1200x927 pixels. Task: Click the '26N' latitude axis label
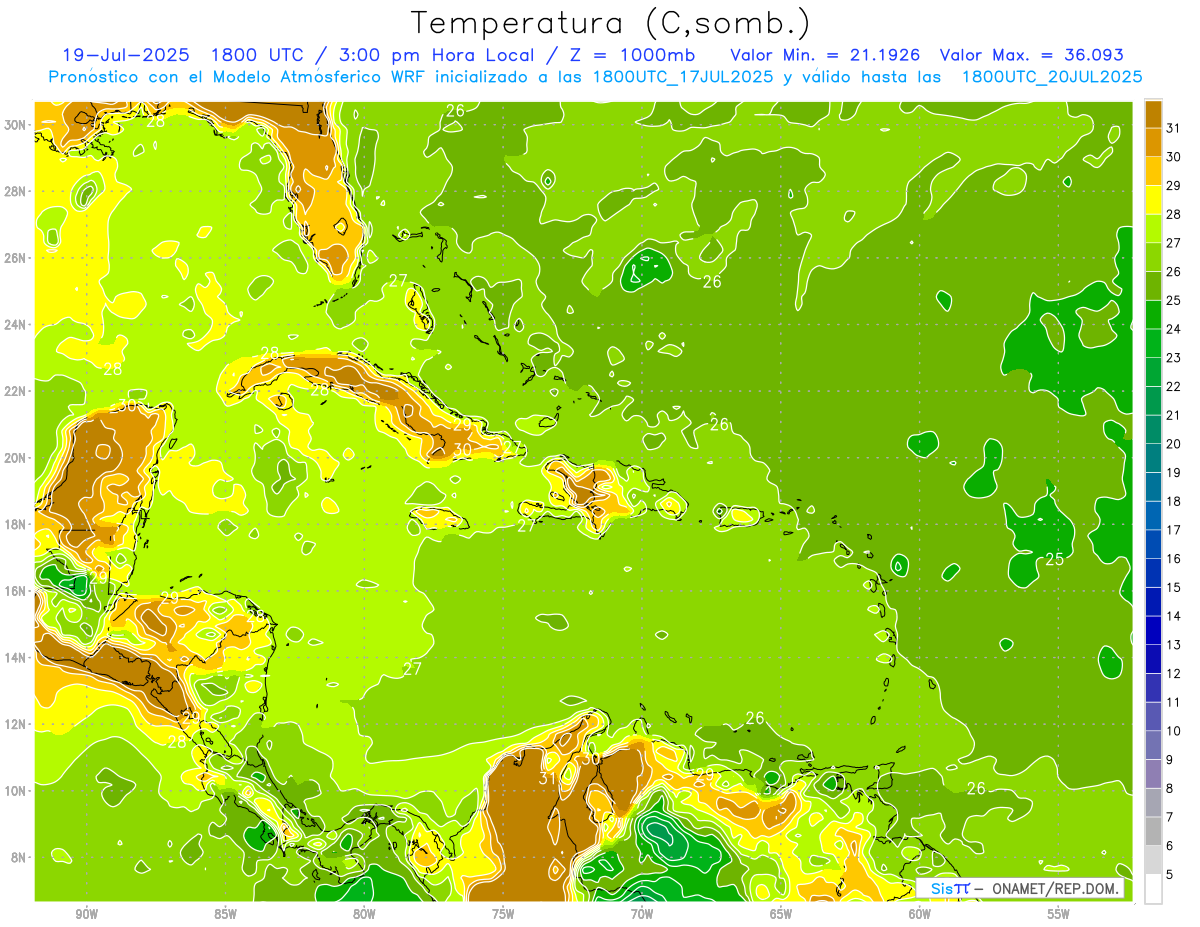coord(16,258)
